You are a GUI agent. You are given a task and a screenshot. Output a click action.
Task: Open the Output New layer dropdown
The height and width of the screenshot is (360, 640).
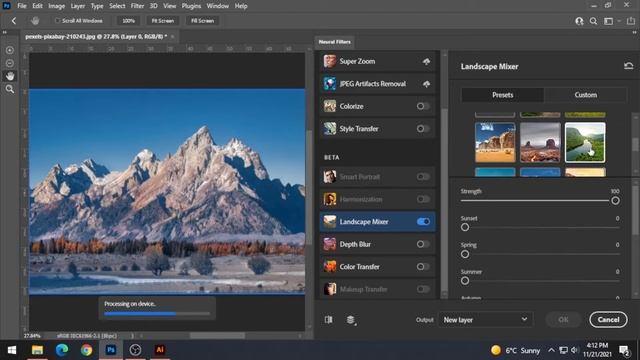485,320
